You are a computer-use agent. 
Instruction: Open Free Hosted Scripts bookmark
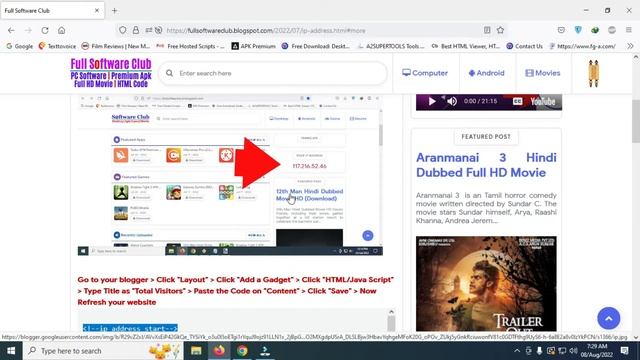pyautogui.click(x=190, y=46)
